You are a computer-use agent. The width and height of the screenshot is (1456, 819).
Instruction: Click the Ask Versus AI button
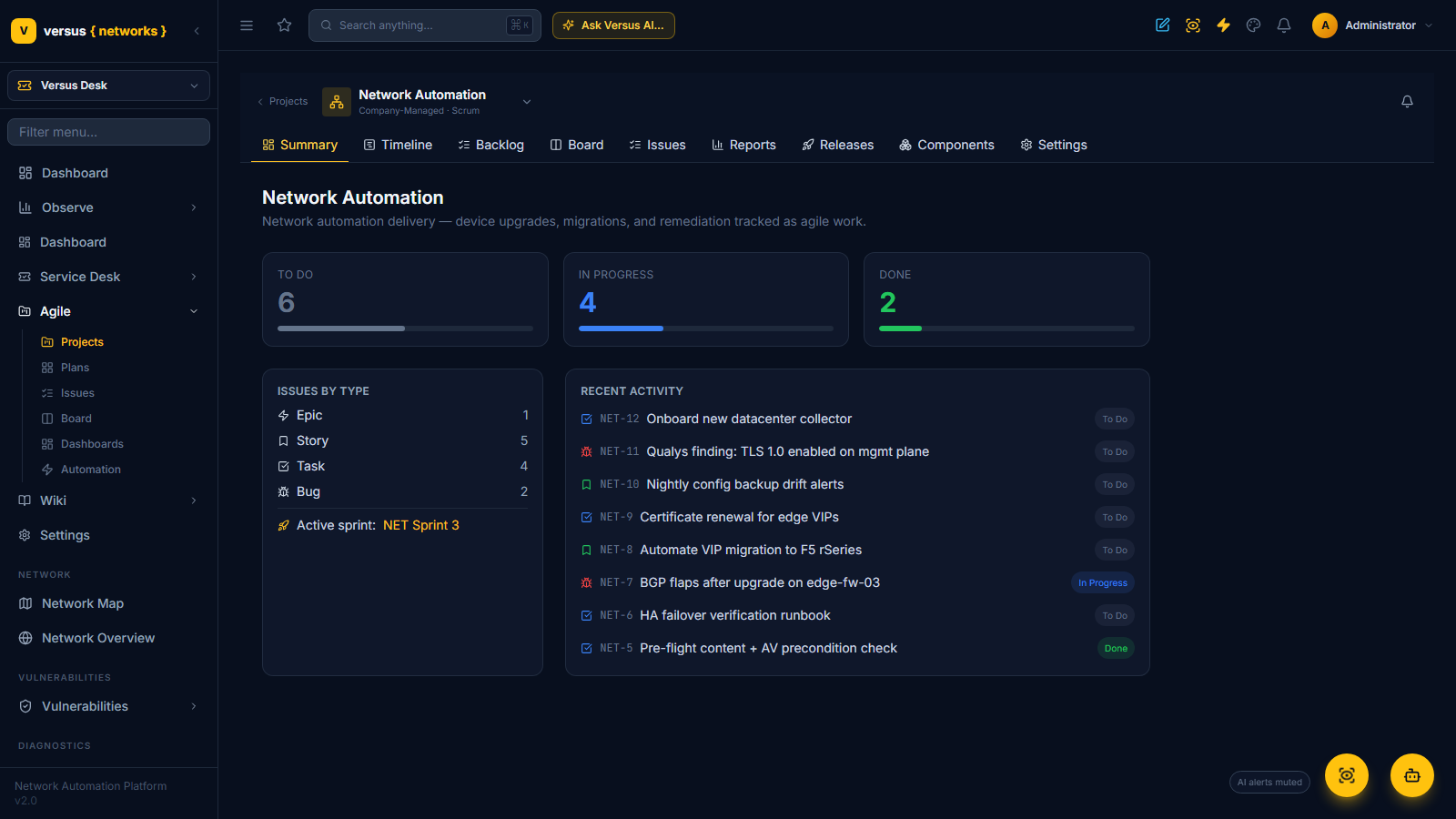pyautogui.click(x=613, y=25)
